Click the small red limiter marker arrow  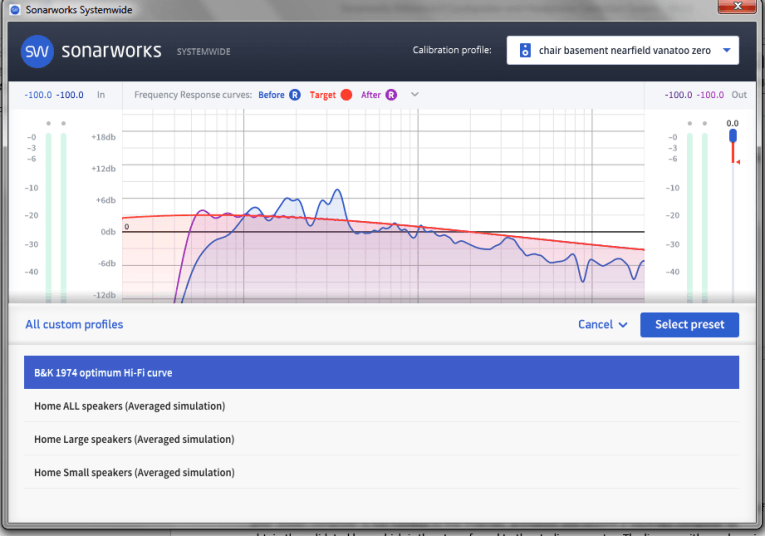pyautogui.click(x=738, y=162)
